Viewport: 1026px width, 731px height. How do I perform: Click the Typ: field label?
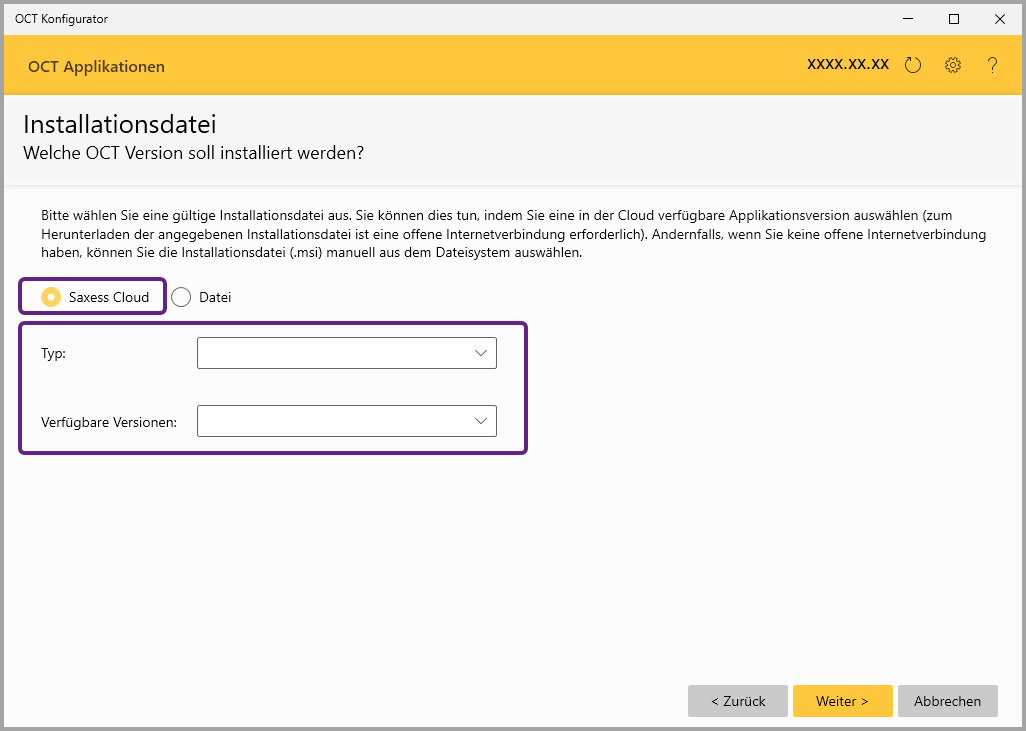(53, 353)
